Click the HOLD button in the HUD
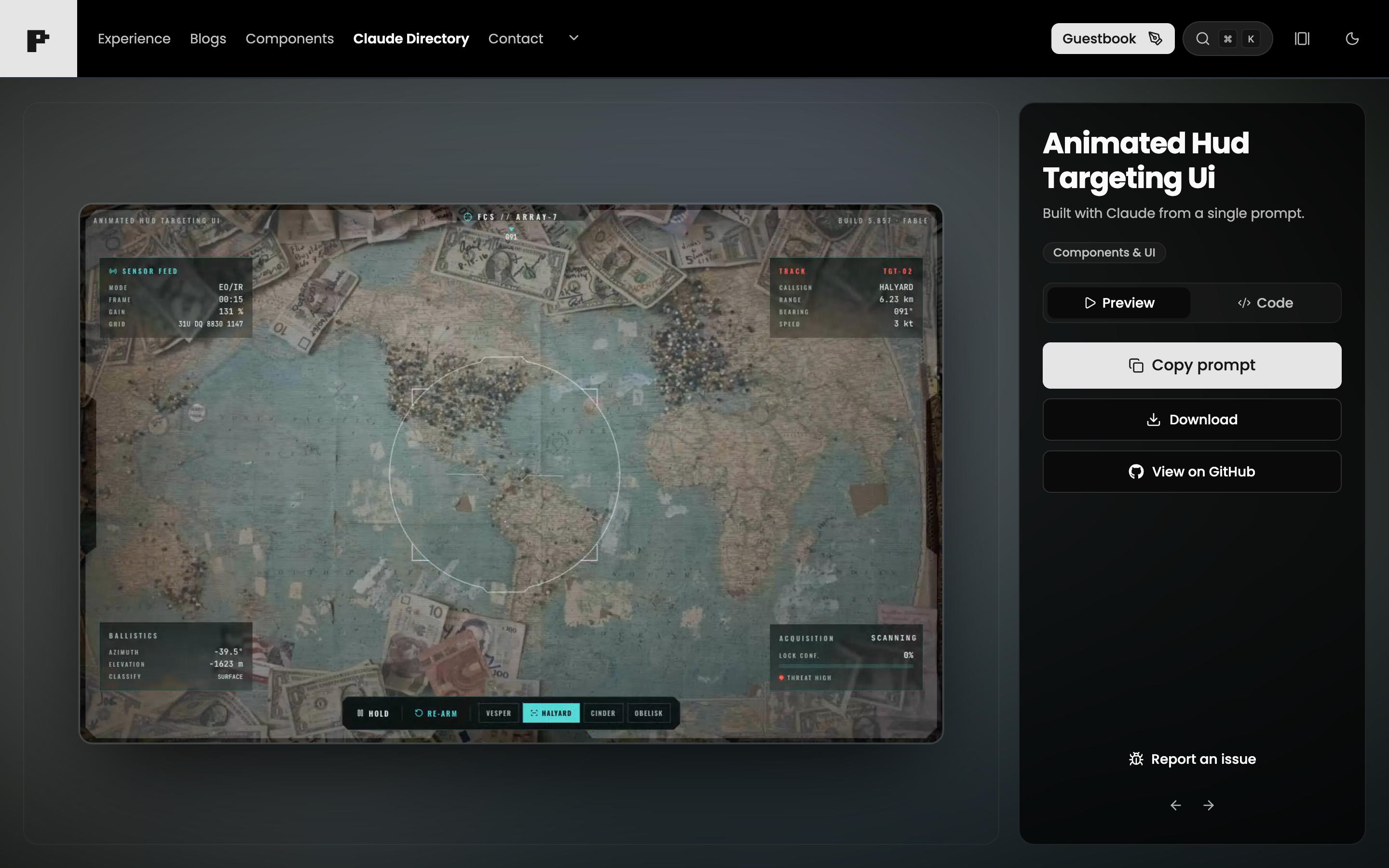This screenshot has width=1389, height=868. (373, 713)
